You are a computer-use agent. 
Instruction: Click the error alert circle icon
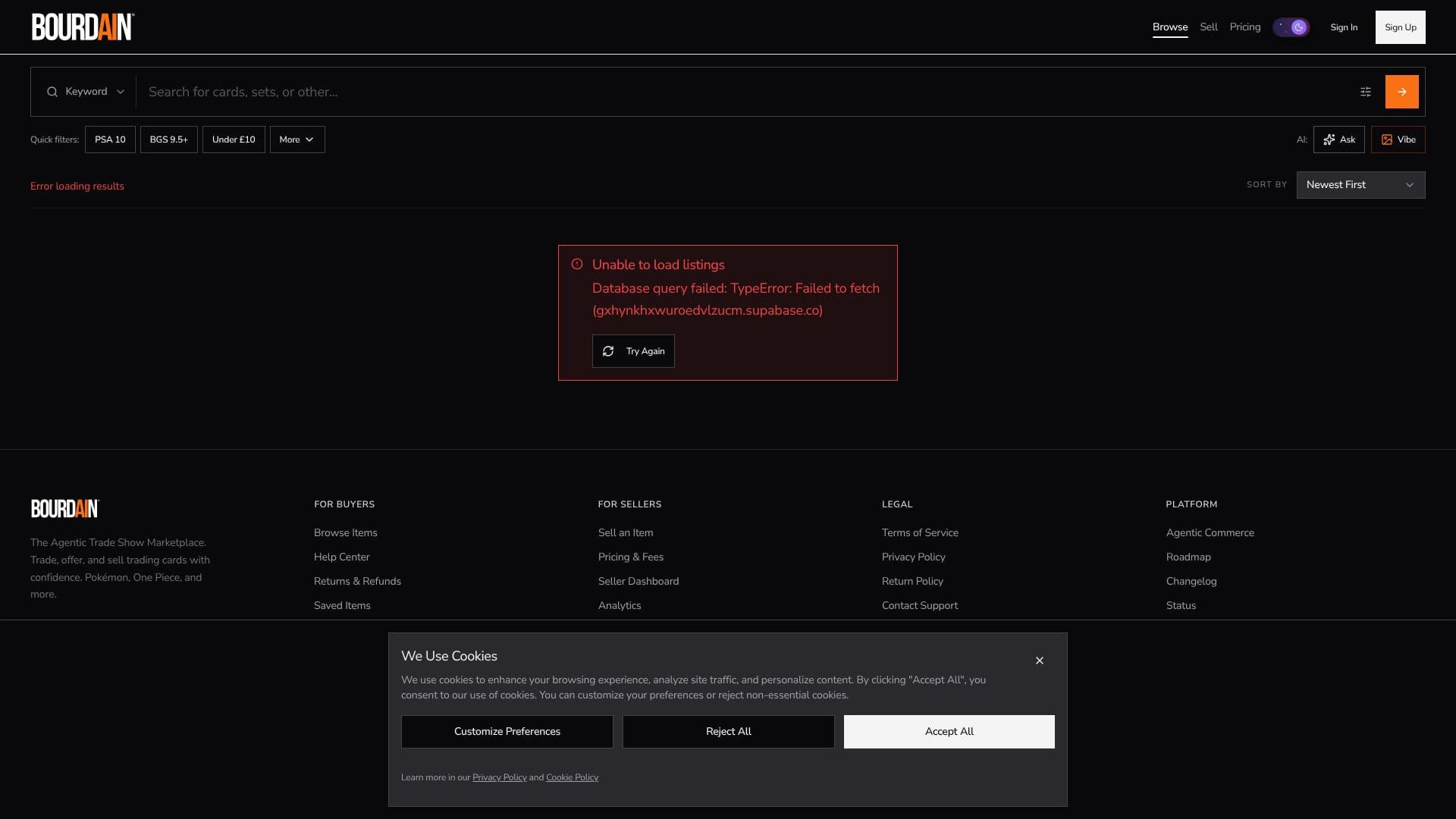pos(577,265)
